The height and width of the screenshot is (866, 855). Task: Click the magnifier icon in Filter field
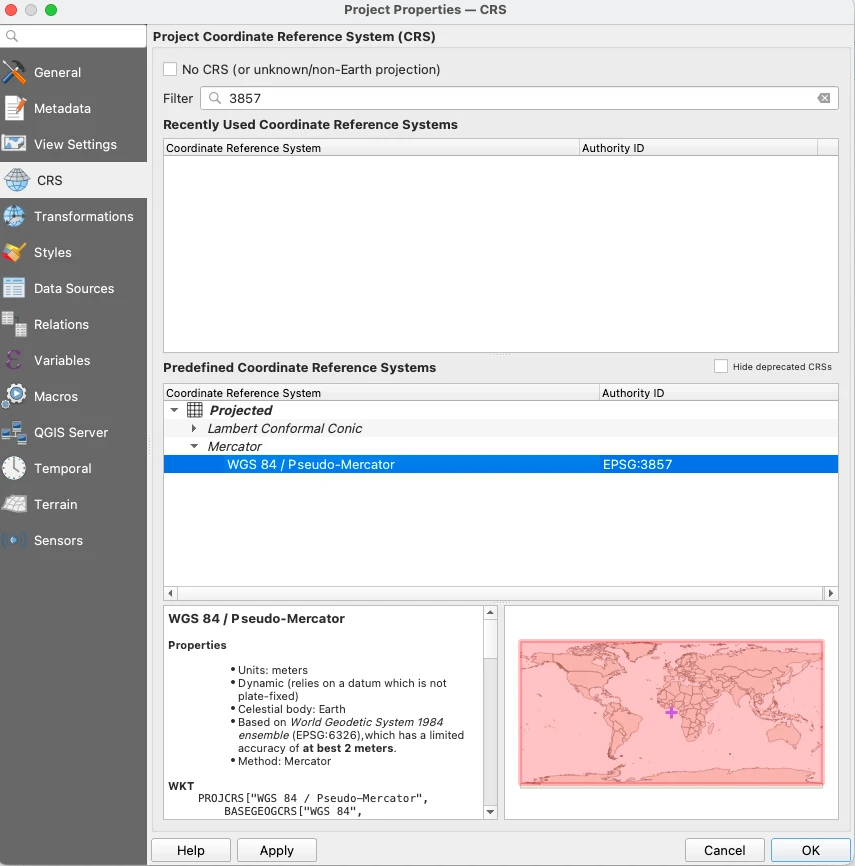coord(215,98)
